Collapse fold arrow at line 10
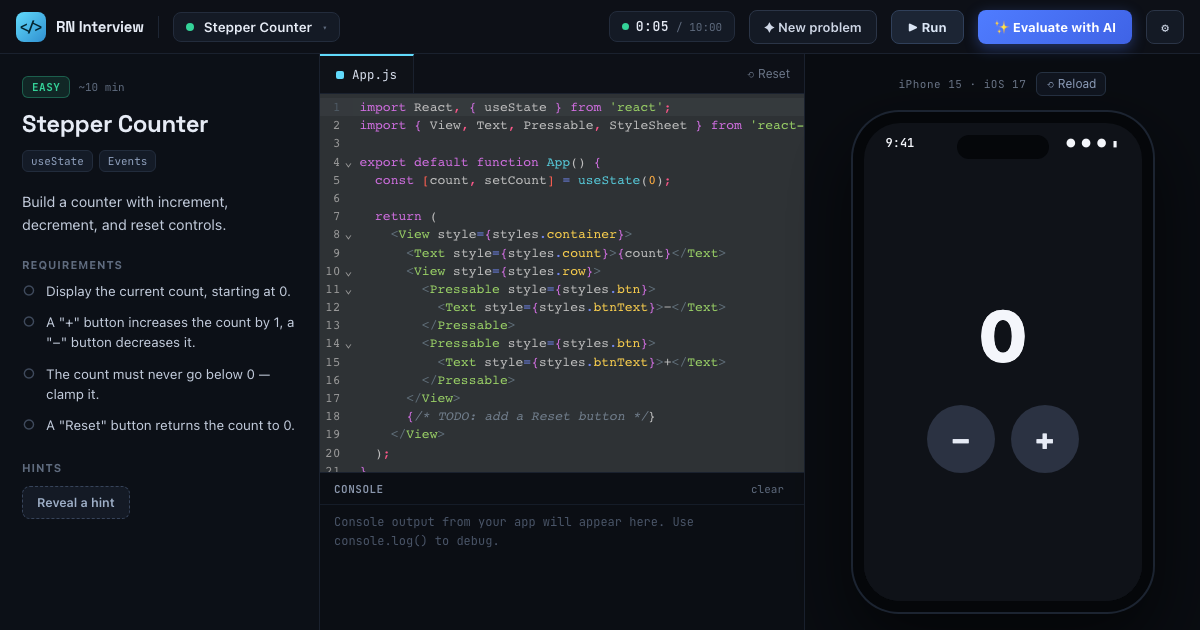The height and width of the screenshot is (630, 1200). pos(348,271)
